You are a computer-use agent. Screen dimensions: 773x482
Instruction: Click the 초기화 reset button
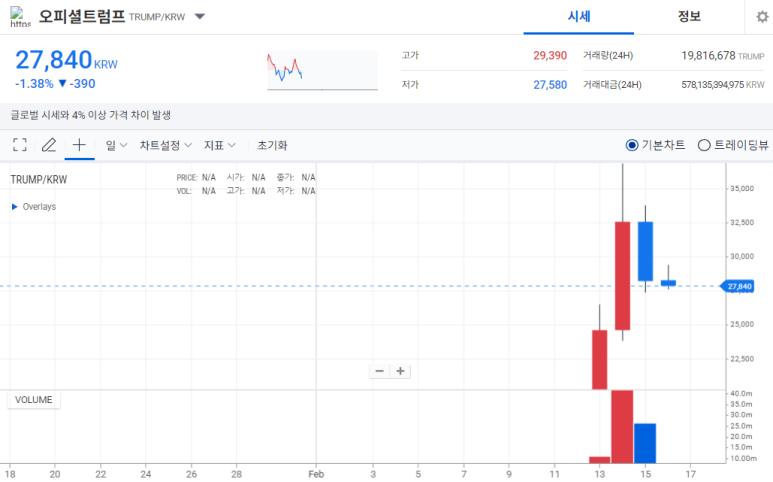(272, 145)
